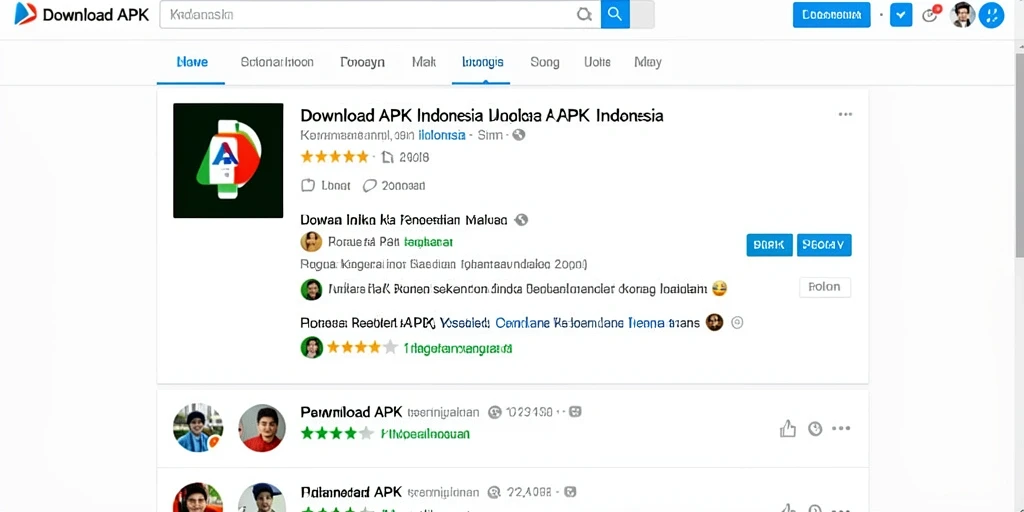This screenshot has width=1024, height=512.
Task: Click the green avatar beside the 'Bonen sekendon' comment
Action: point(312,289)
